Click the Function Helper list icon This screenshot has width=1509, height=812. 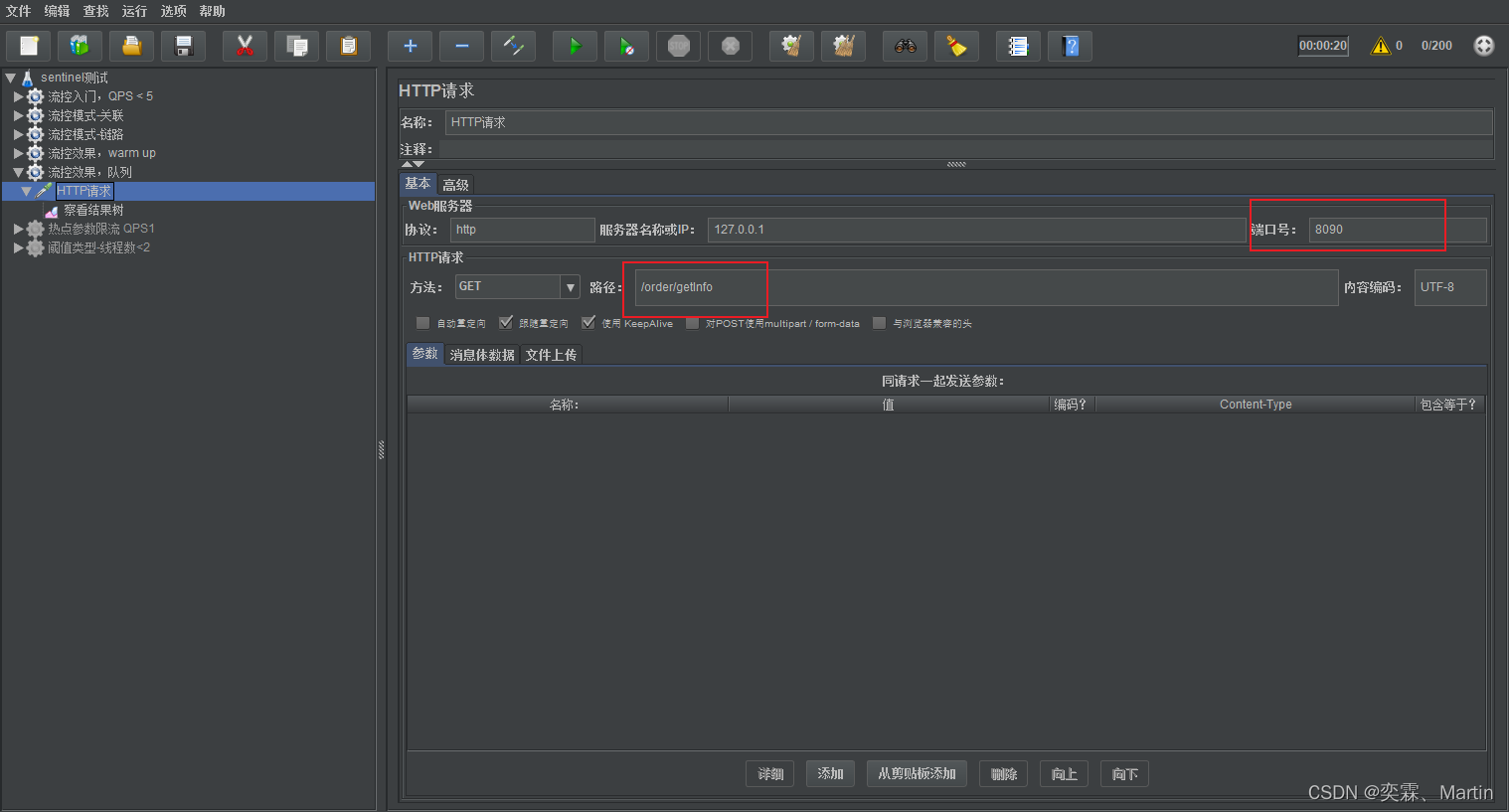(x=1018, y=46)
